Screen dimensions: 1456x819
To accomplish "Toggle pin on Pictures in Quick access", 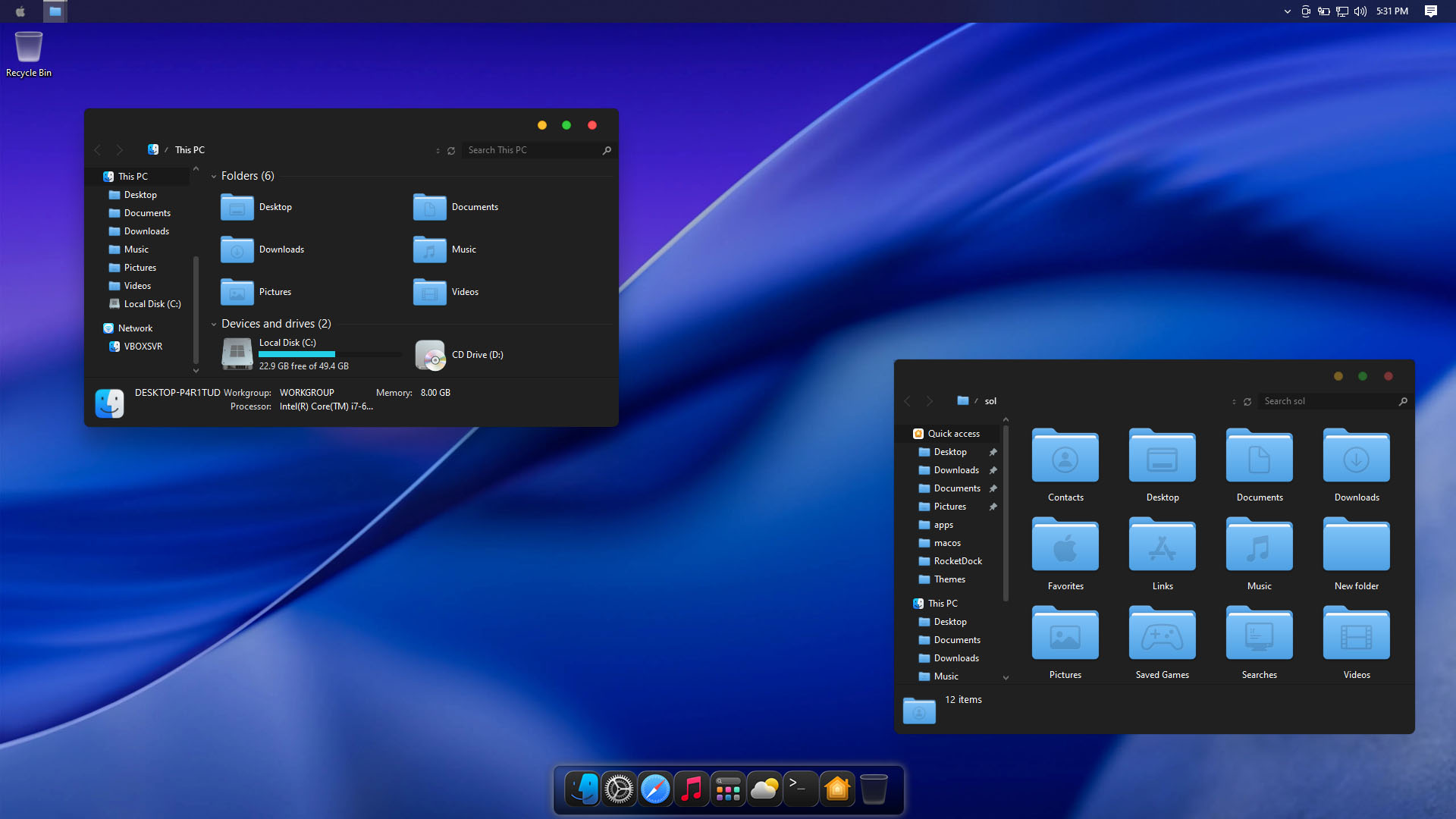I will 993,507.
